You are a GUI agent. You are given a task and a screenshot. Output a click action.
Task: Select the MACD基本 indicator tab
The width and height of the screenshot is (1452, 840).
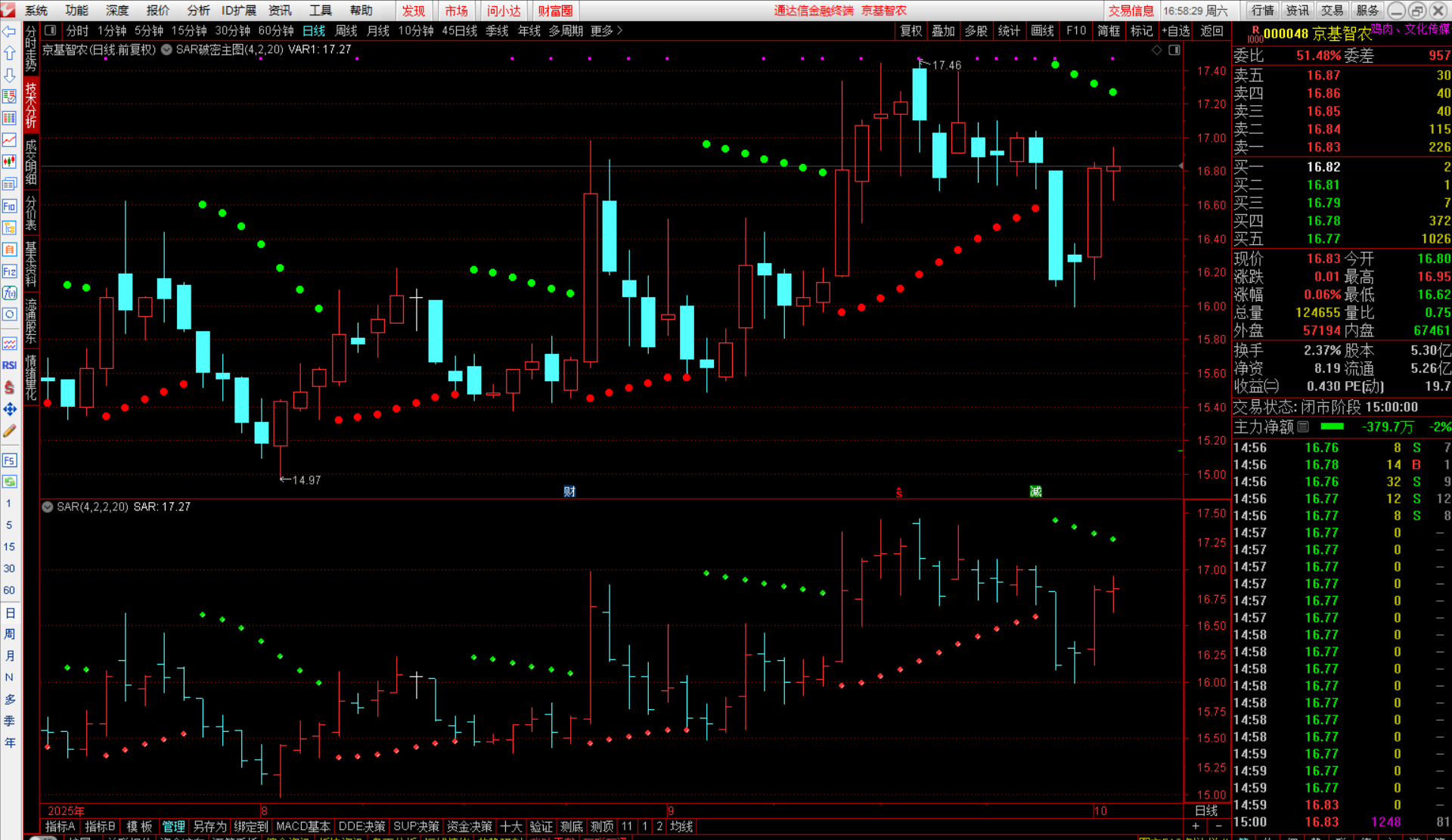(302, 826)
